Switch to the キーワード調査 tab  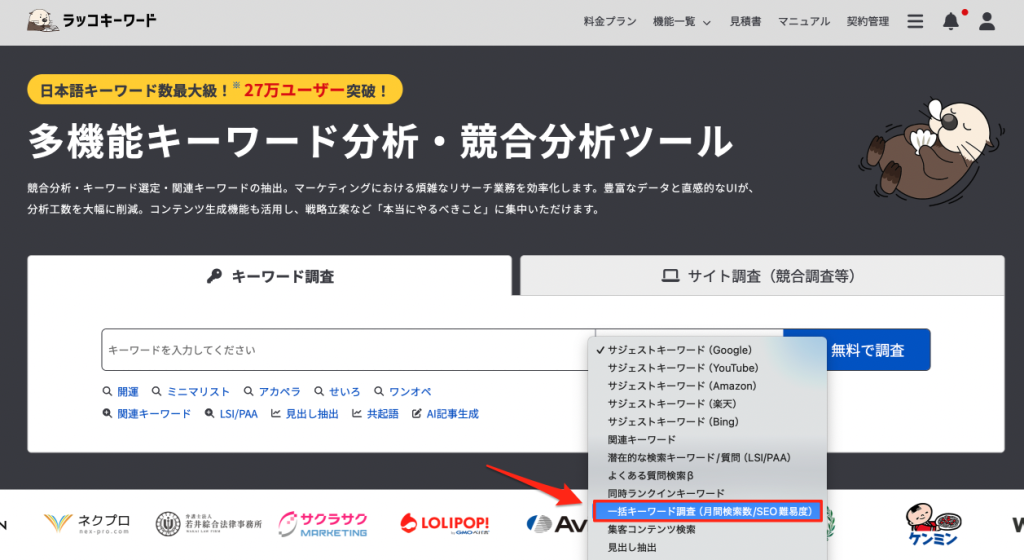[x=270, y=276]
